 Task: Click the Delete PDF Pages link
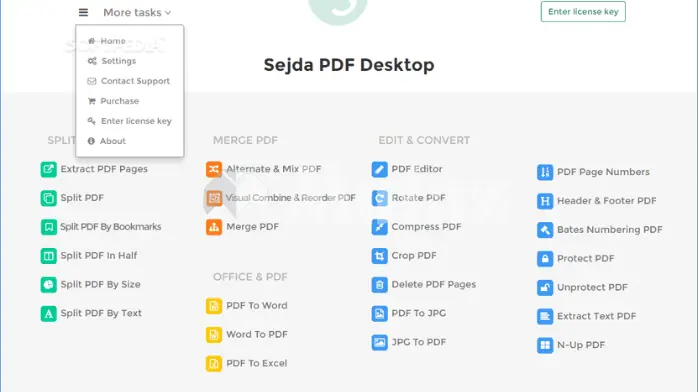tap(434, 284)
